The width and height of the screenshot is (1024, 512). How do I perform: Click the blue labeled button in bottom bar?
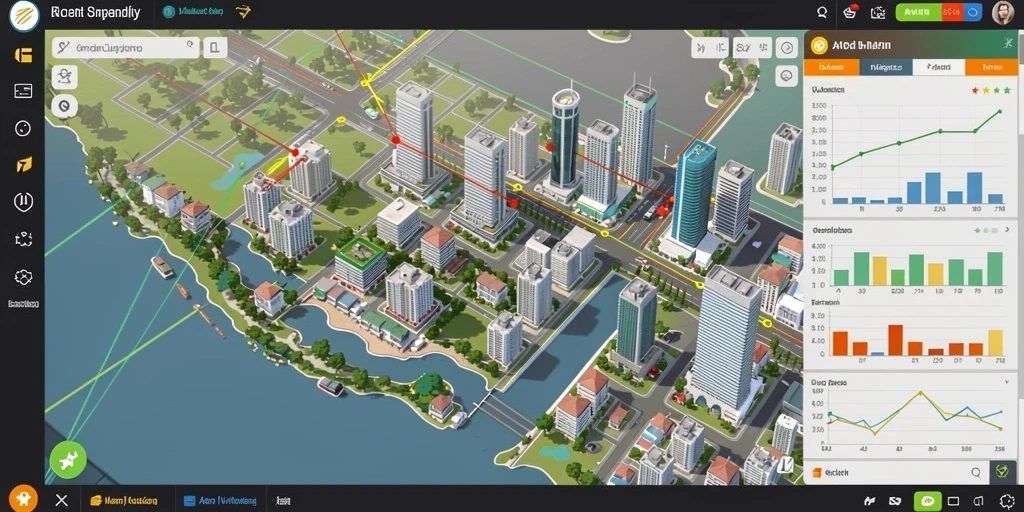(x=219, y=501)
